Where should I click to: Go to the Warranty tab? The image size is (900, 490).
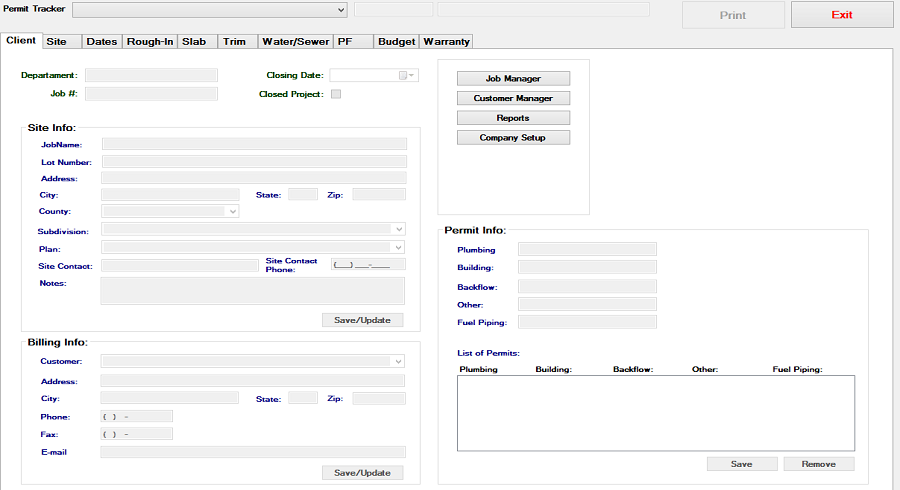pos(446,42)
